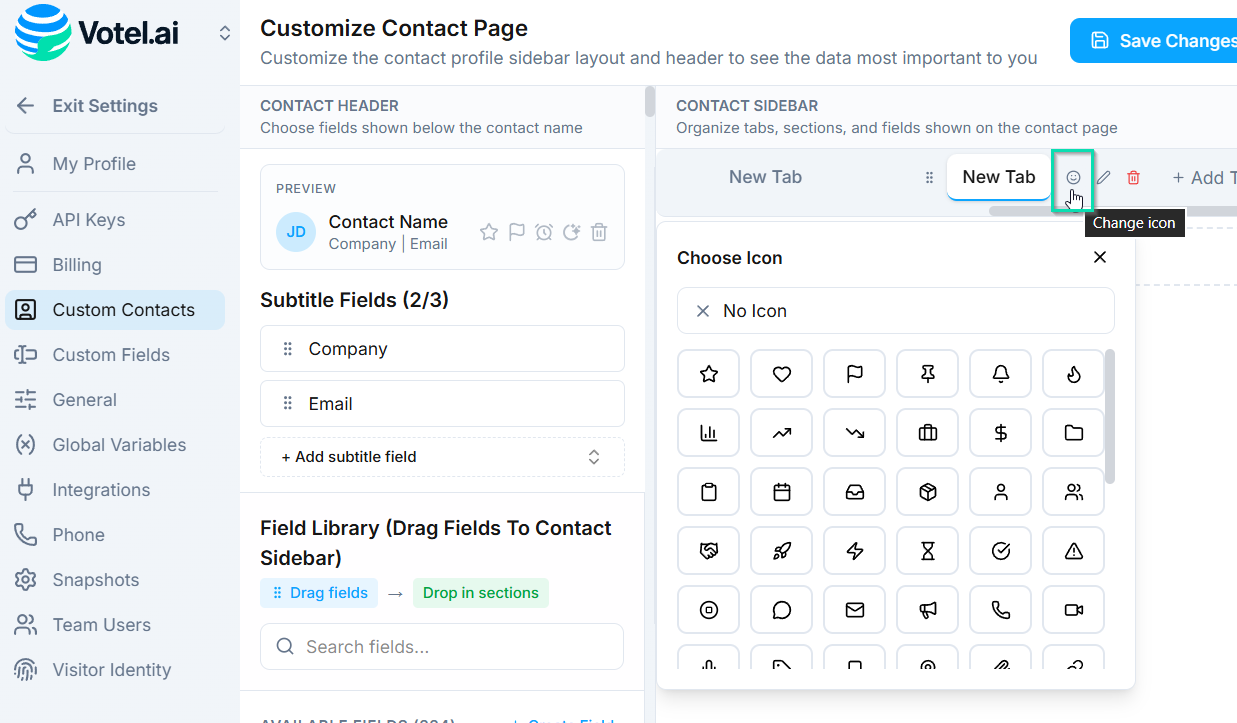Screen dimensions: 1237x723
Task: Click the trash icon to delete New Tab
Action: (1133, 177)
